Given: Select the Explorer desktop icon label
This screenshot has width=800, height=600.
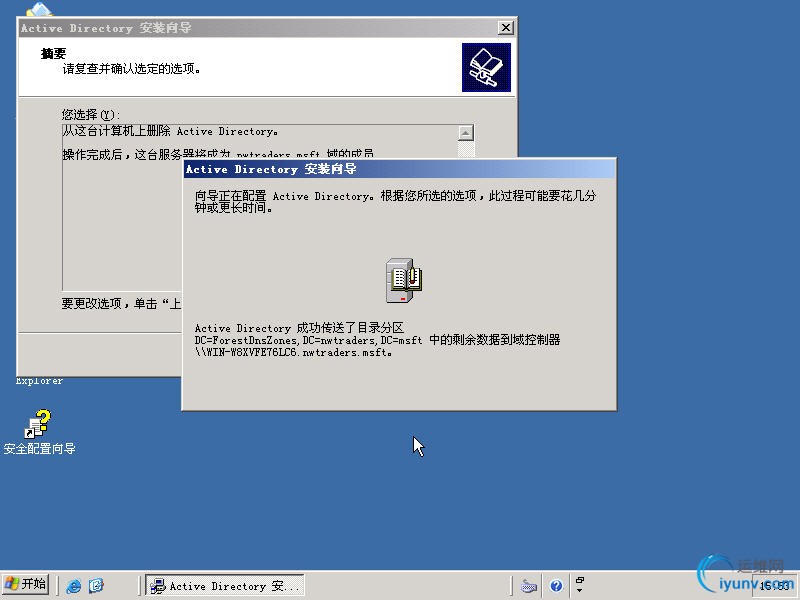Looking at the screenshot, I should [39, 381].
